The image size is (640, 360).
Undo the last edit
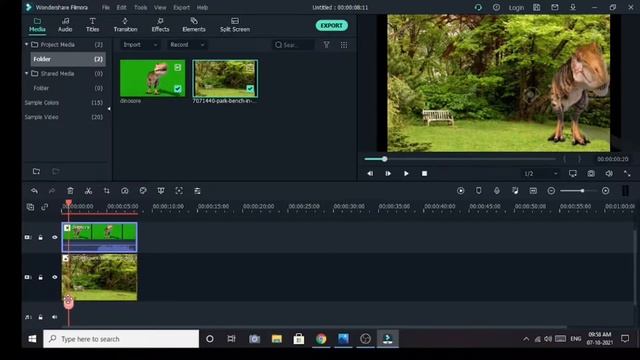(x=34, y=191)
